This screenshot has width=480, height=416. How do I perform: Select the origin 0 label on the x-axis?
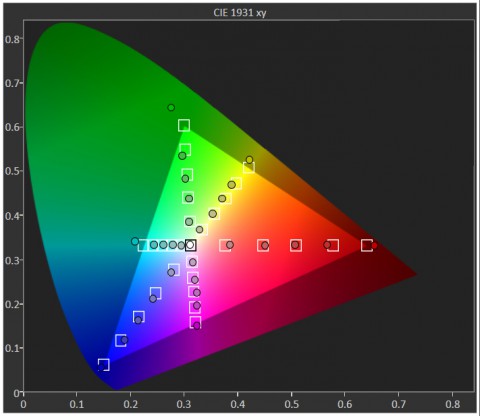pyautogui.click(x=23, y=404)
